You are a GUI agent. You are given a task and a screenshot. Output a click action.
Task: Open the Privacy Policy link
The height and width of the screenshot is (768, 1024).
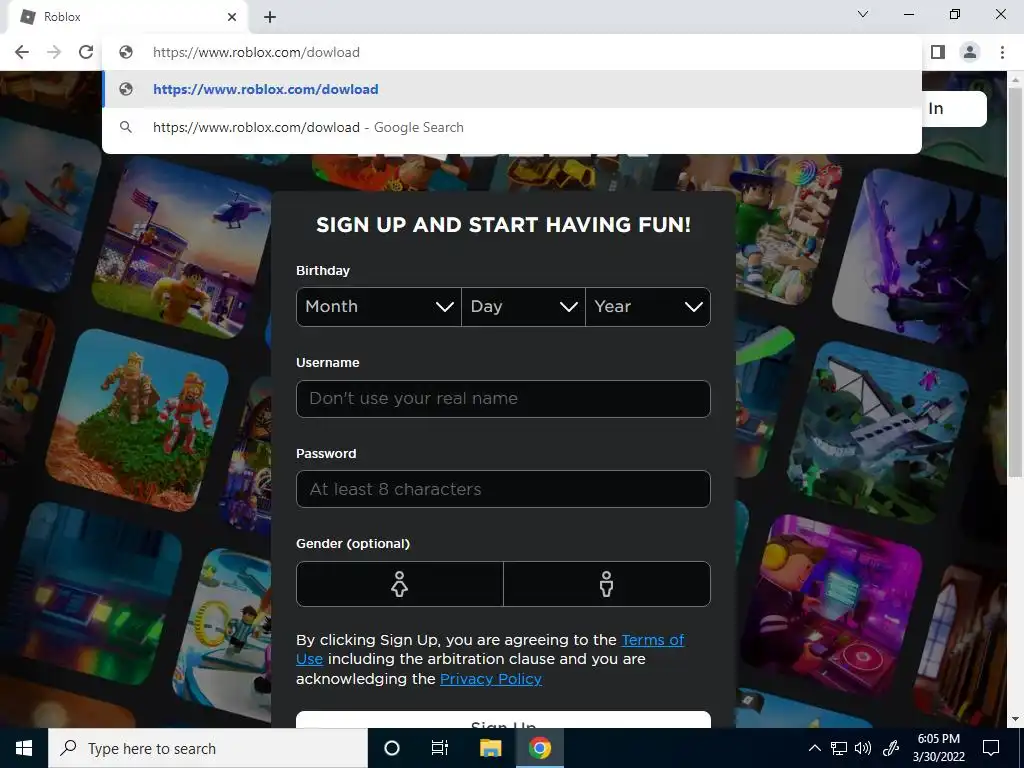pyautogui.click(x=490, y=679)
